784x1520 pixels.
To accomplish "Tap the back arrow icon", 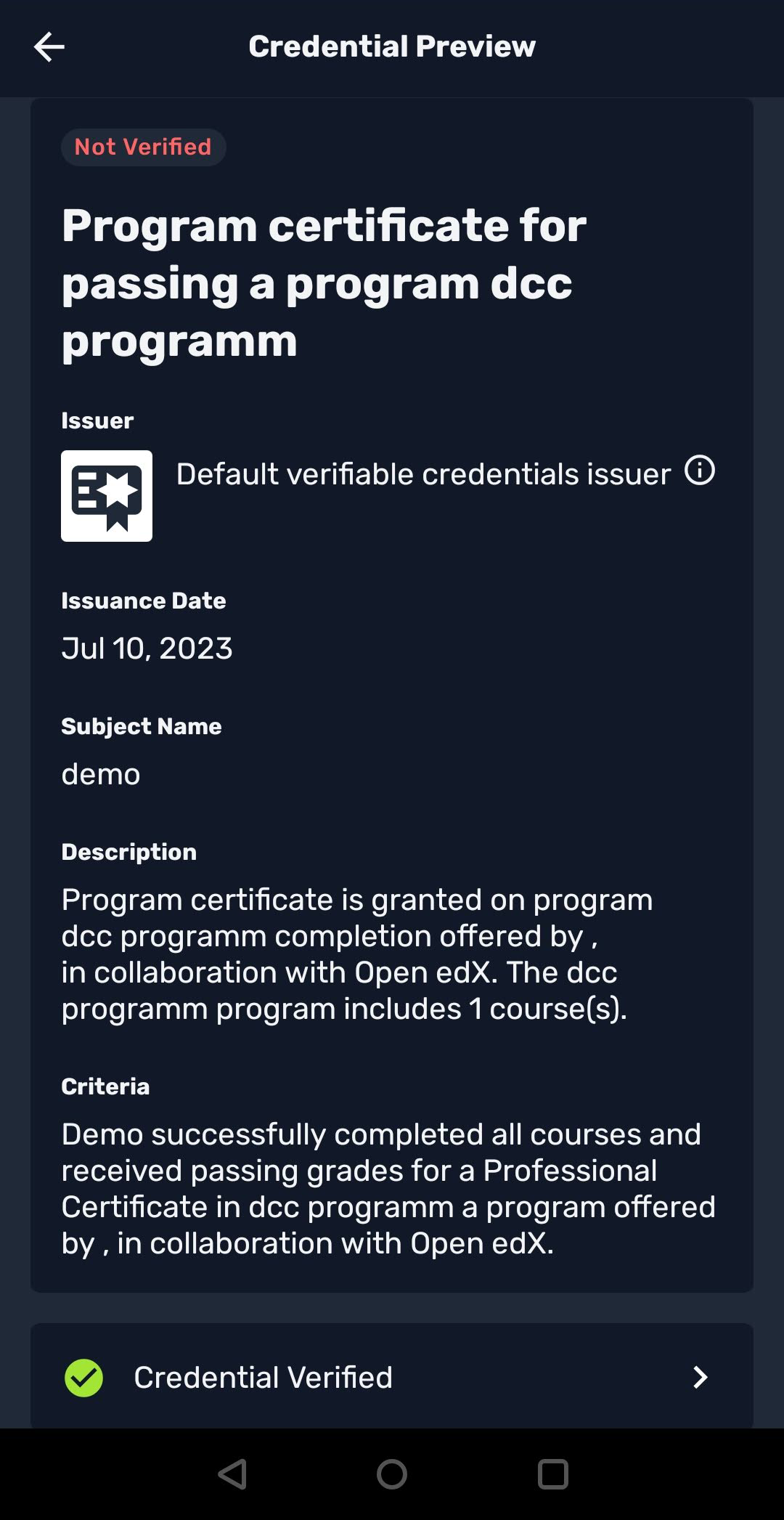I will click(x=49, y=47).
